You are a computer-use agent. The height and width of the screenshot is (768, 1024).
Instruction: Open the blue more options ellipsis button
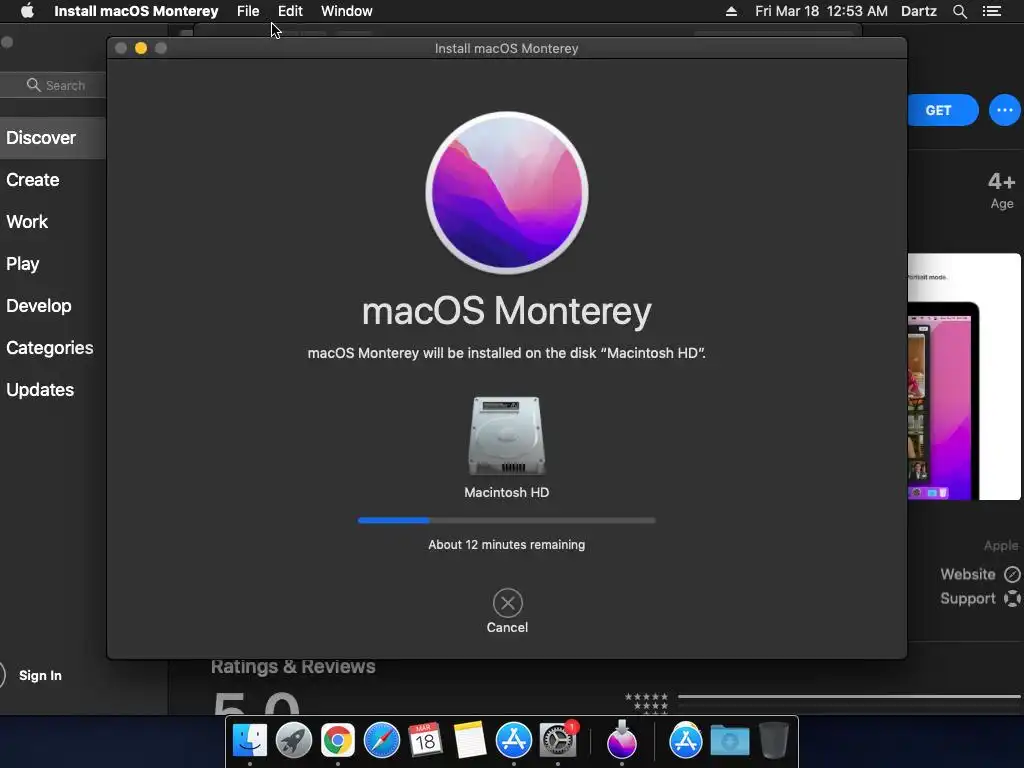pos(1004,110)
